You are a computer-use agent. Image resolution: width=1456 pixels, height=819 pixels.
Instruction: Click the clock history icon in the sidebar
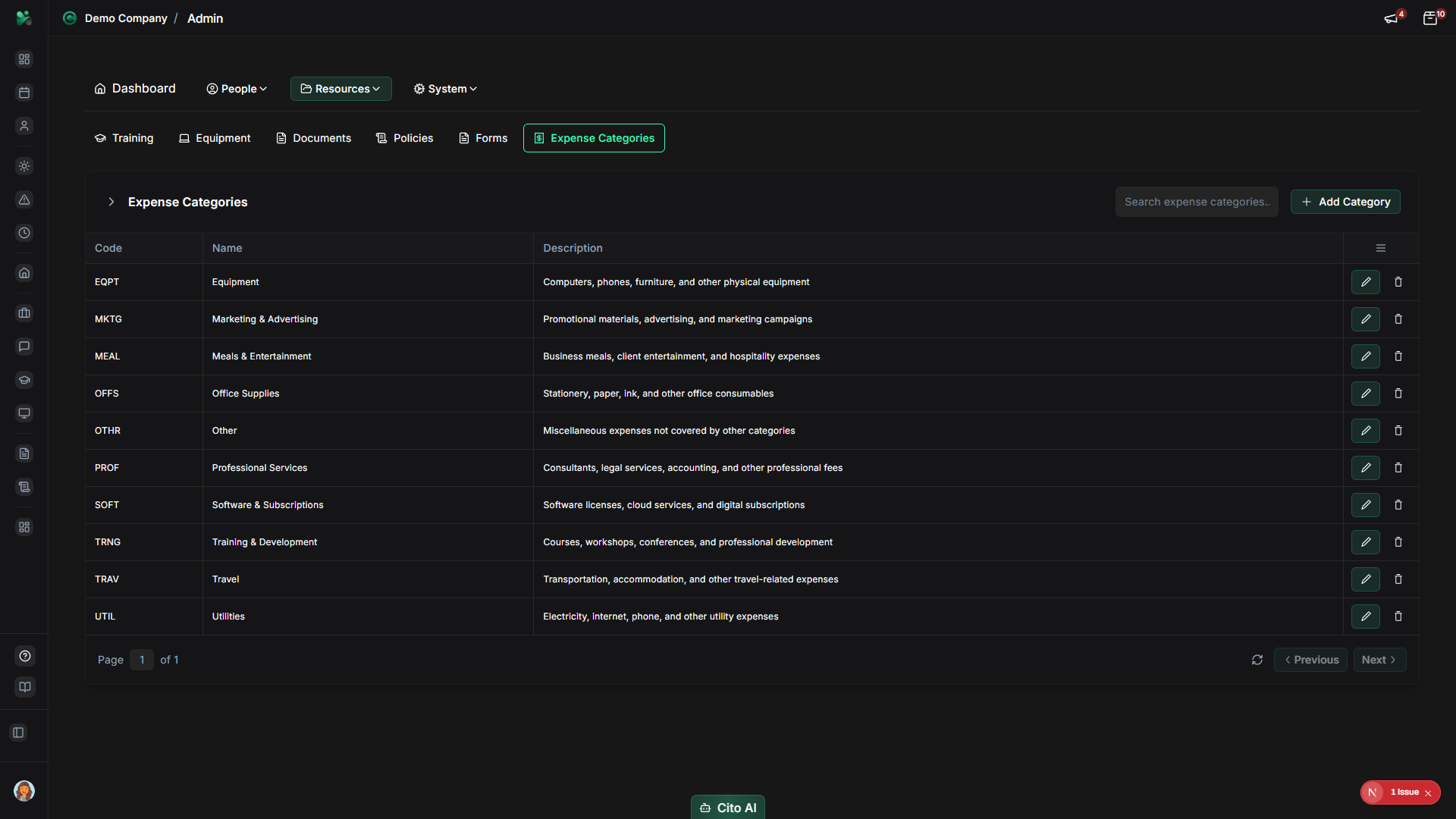coord(24,233)
